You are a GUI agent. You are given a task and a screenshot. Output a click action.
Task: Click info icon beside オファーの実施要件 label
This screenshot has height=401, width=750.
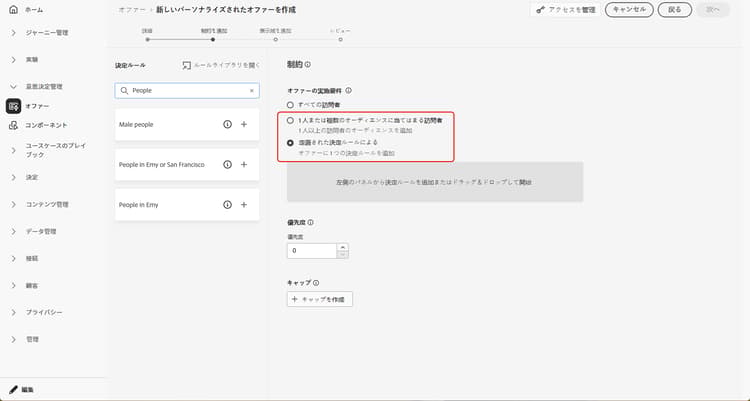coord(349,90)
